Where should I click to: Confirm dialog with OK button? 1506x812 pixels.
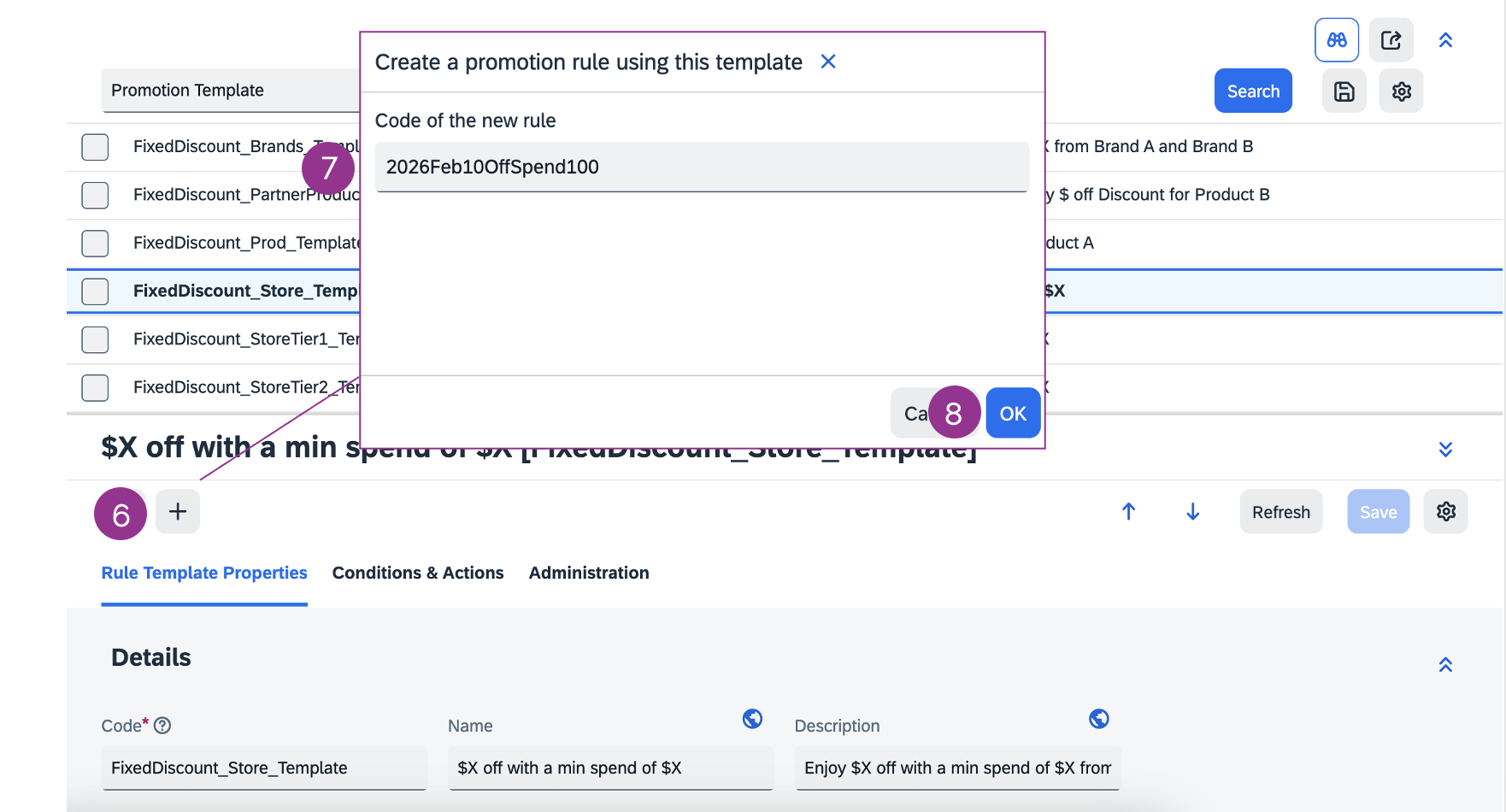coord(1013,414)
